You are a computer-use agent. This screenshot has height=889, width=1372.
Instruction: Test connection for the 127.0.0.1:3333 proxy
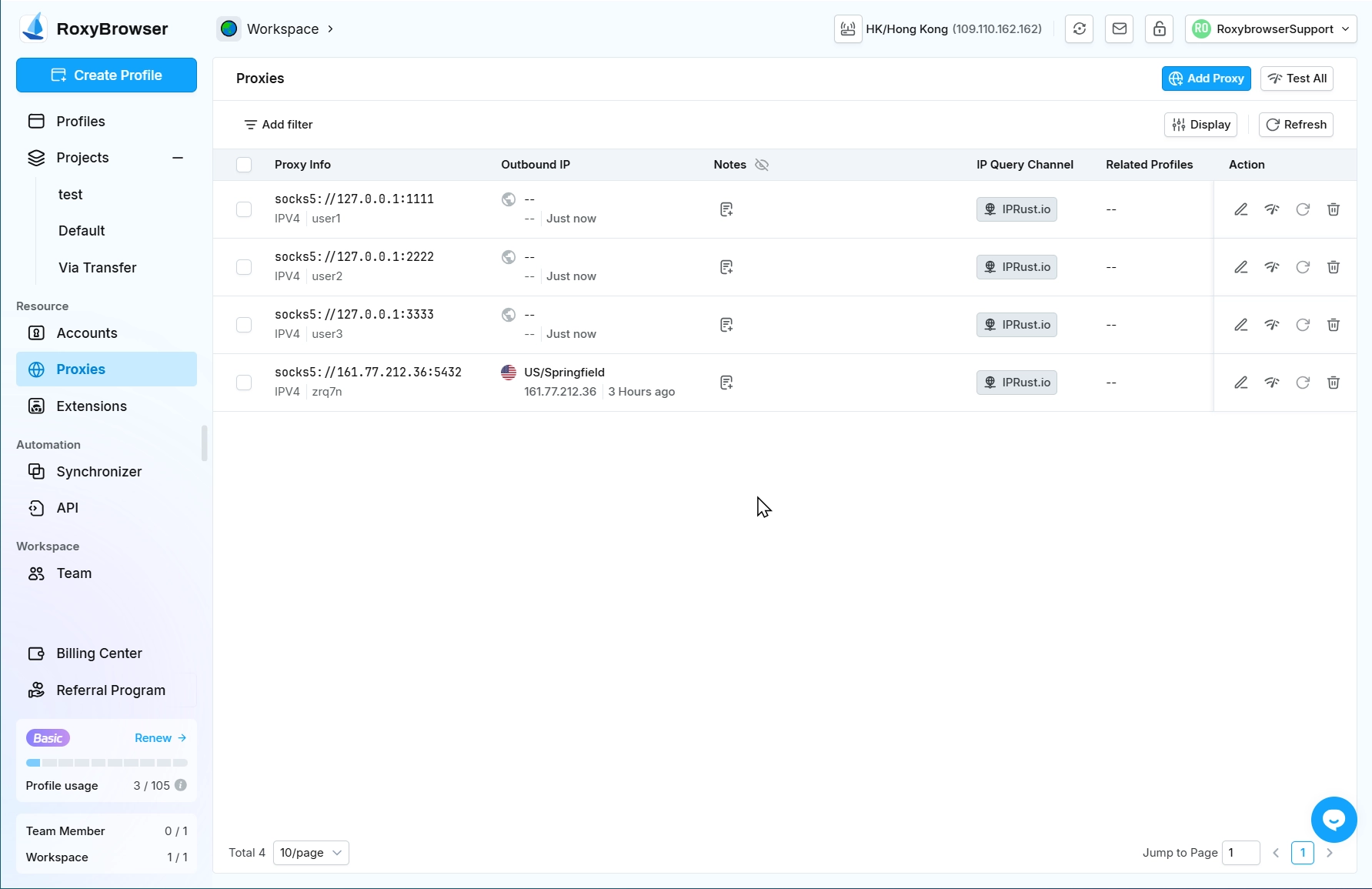1271,325
